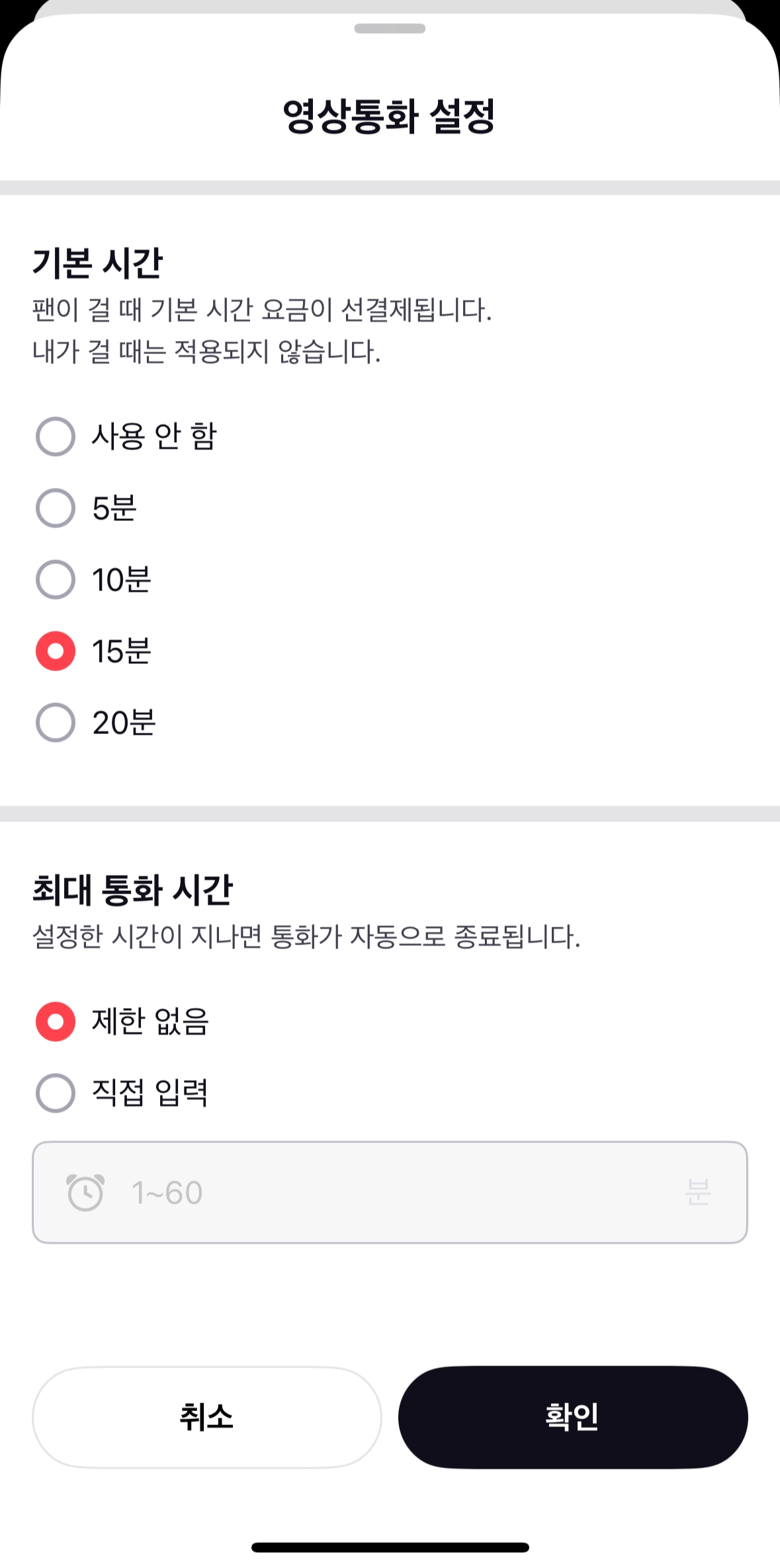Screen dimensions: 780x1568
Task: Tap the 10분 label text
Action: pyautogui.click(x=122, y=580)
